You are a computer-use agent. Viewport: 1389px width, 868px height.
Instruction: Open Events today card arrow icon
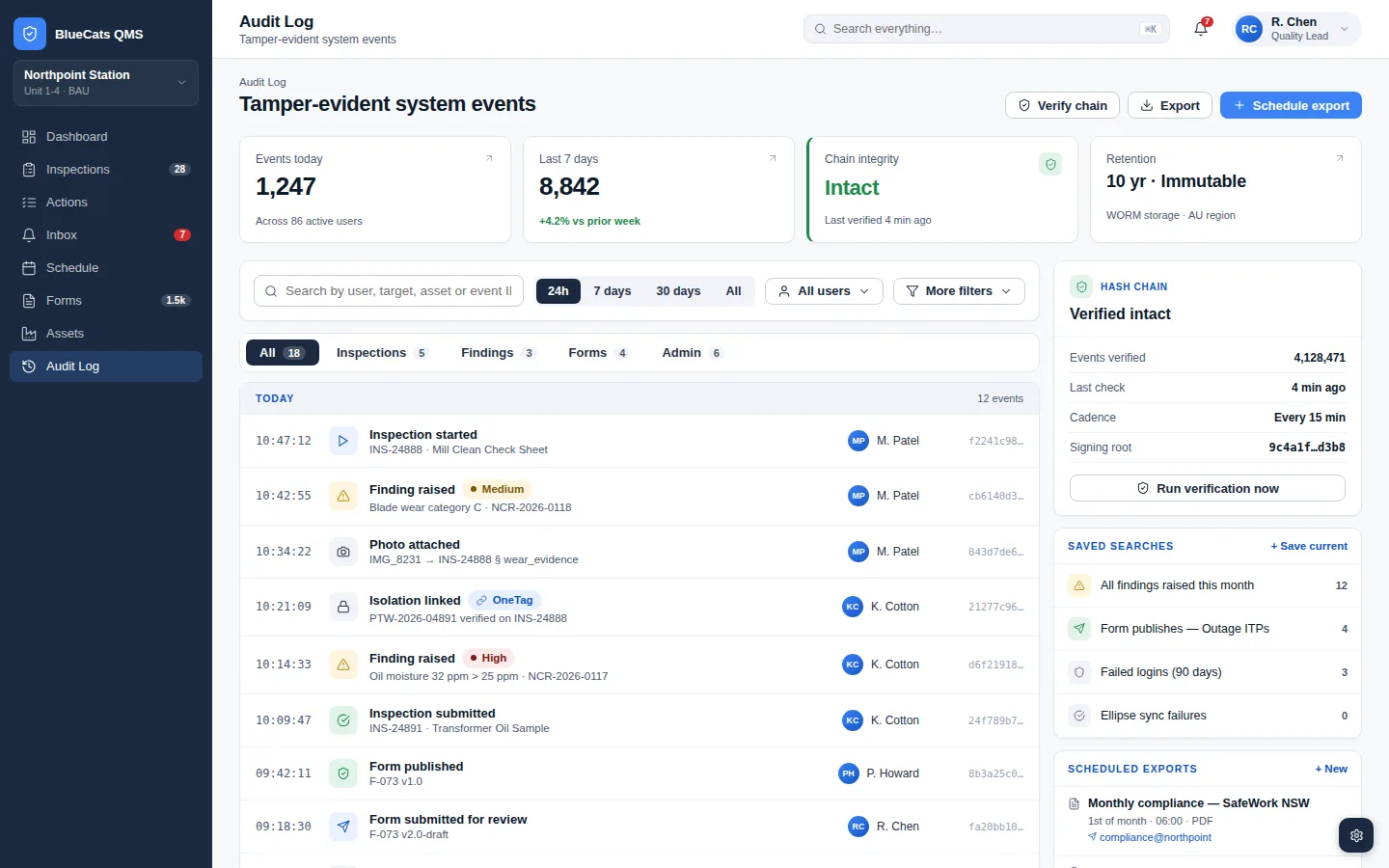tap(489, 159)
